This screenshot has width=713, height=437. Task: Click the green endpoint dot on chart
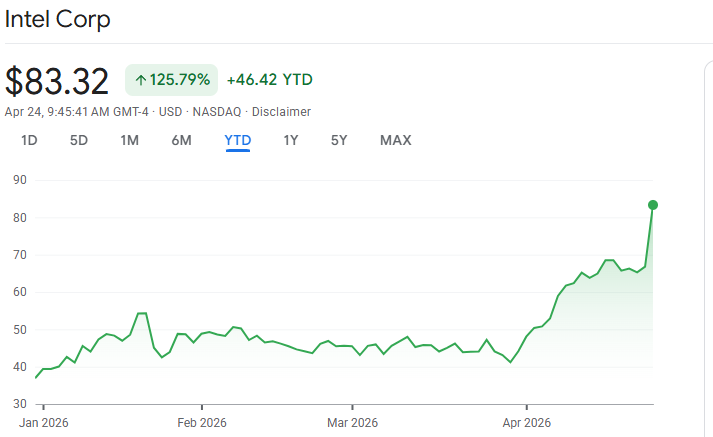coord(653,205)
